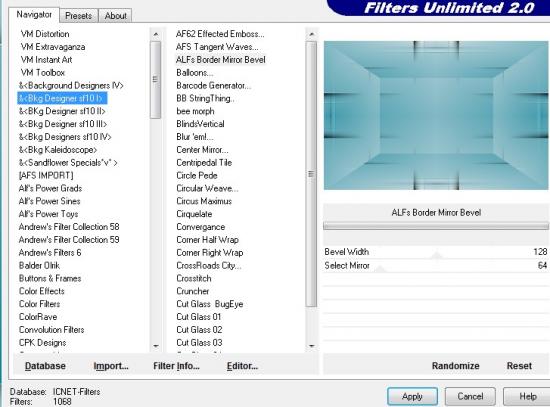
Task: Open the Help button
Action: point(528,396)
